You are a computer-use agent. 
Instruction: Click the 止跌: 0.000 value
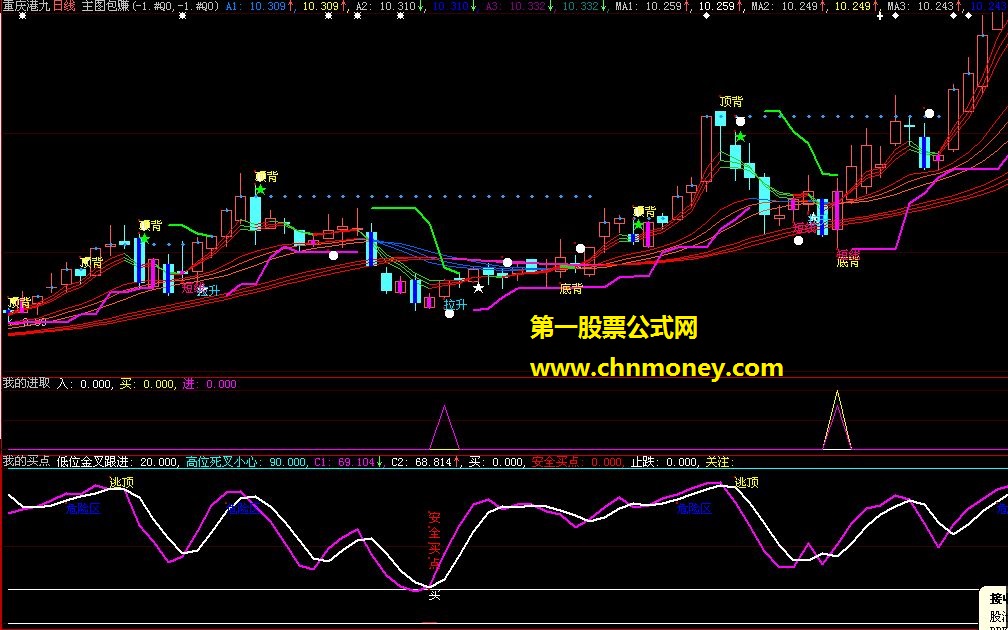663,462
